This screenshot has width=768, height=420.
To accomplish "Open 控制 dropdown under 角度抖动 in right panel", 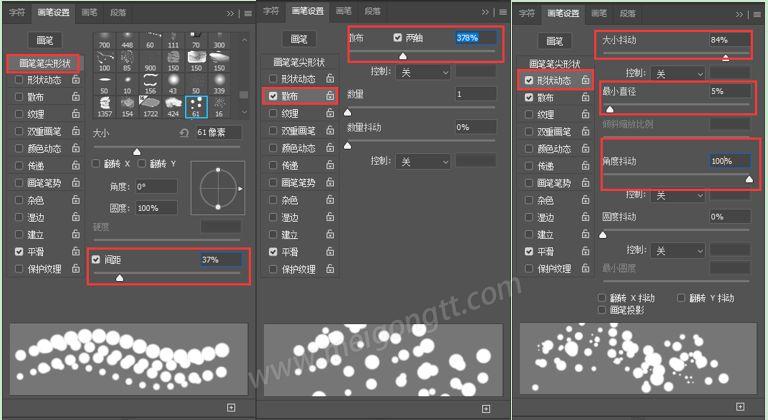I will 678,196.
